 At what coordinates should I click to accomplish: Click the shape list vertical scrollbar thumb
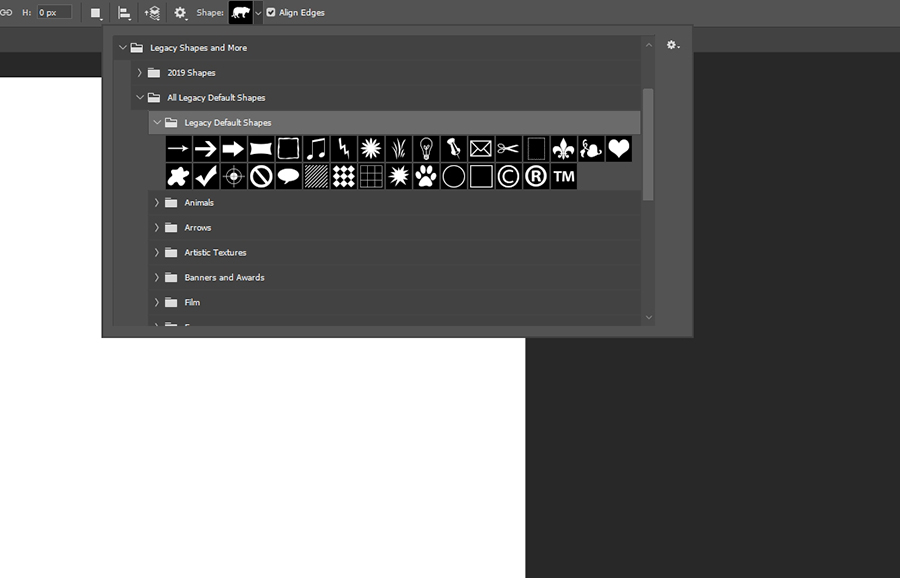point(649,144)
